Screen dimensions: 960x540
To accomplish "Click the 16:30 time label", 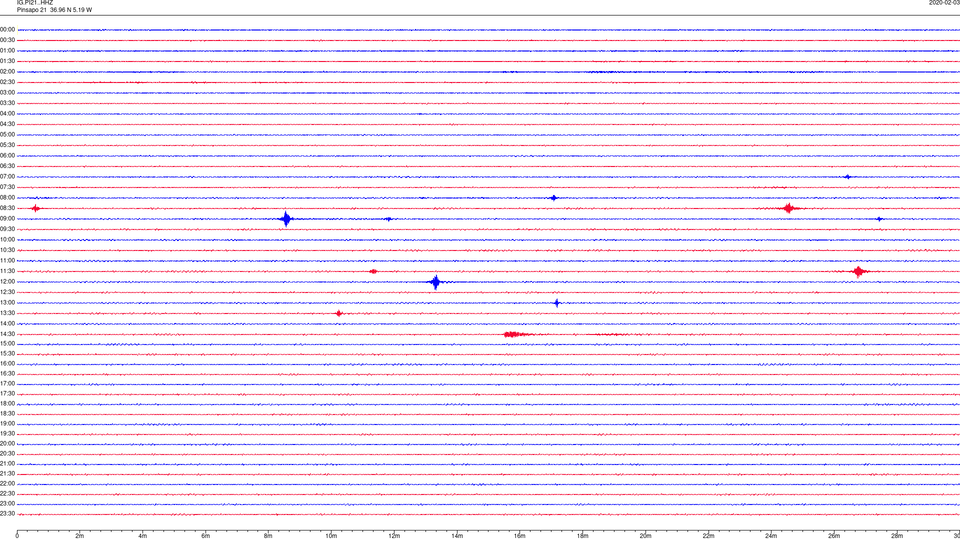I will pos(7,373).
